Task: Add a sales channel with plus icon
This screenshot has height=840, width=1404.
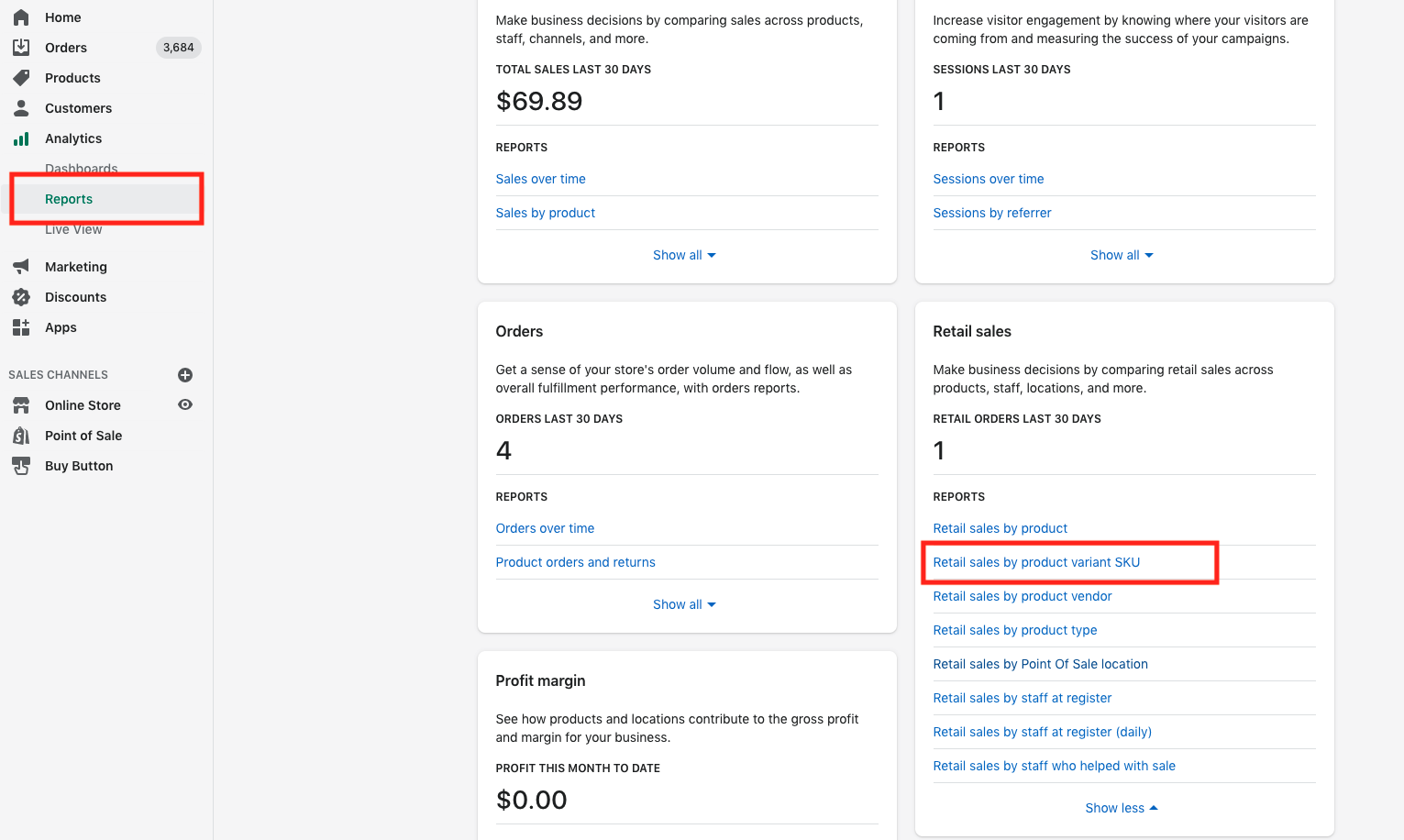Action: 185,375
